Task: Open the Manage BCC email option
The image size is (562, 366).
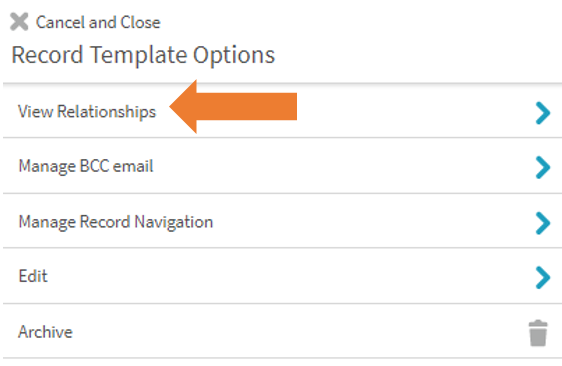Action: coord(86,166)
